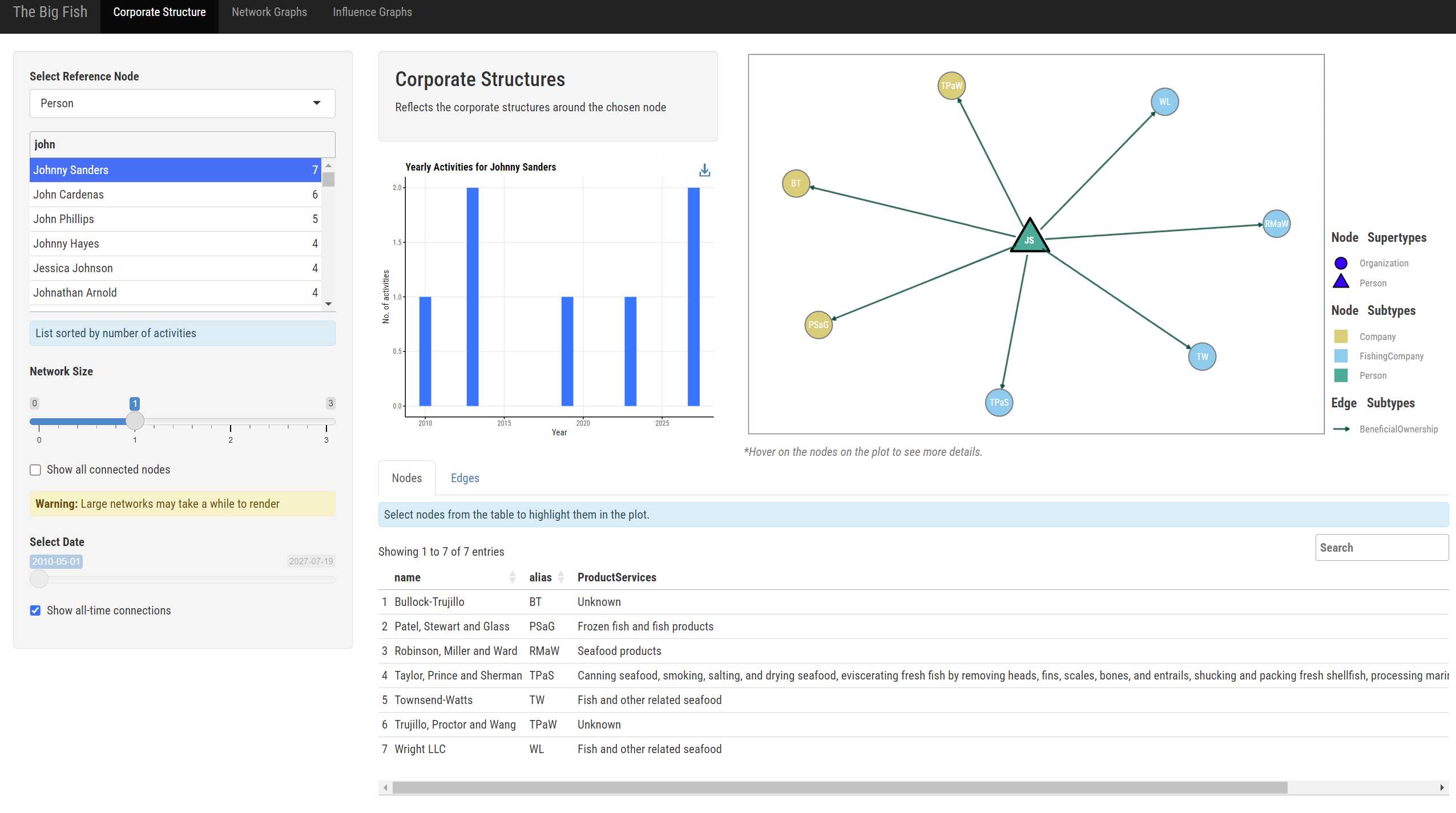Click The Big Fish title link

pos(50,12)
